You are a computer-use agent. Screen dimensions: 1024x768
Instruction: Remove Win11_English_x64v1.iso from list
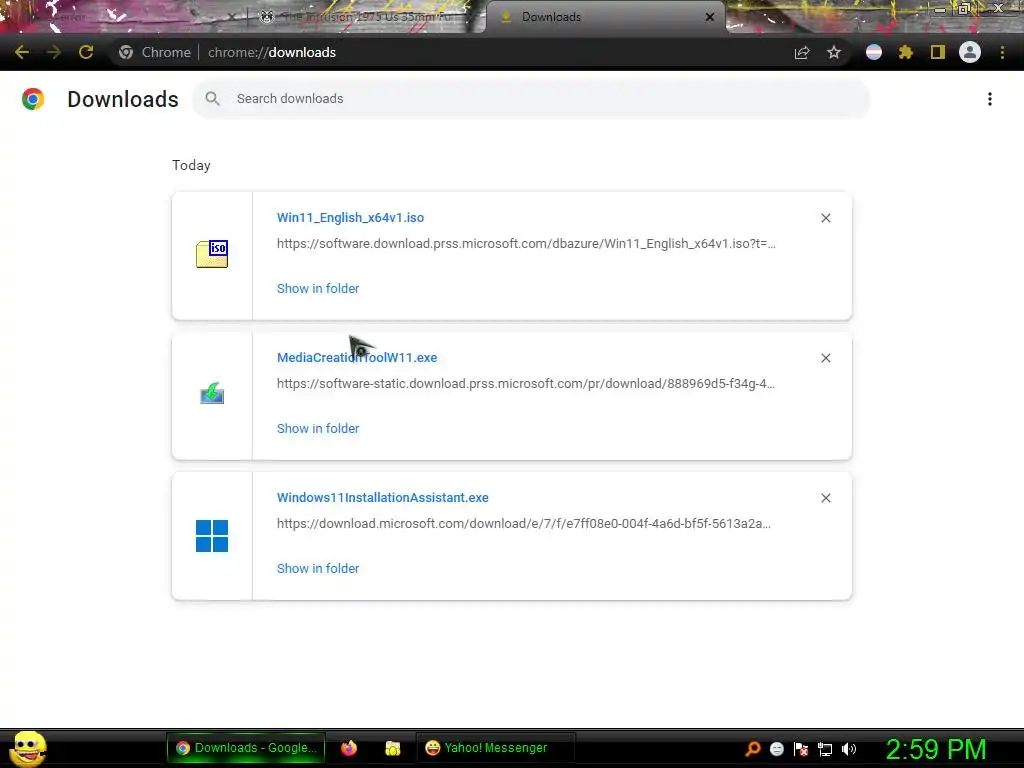[x=826, y=218]
